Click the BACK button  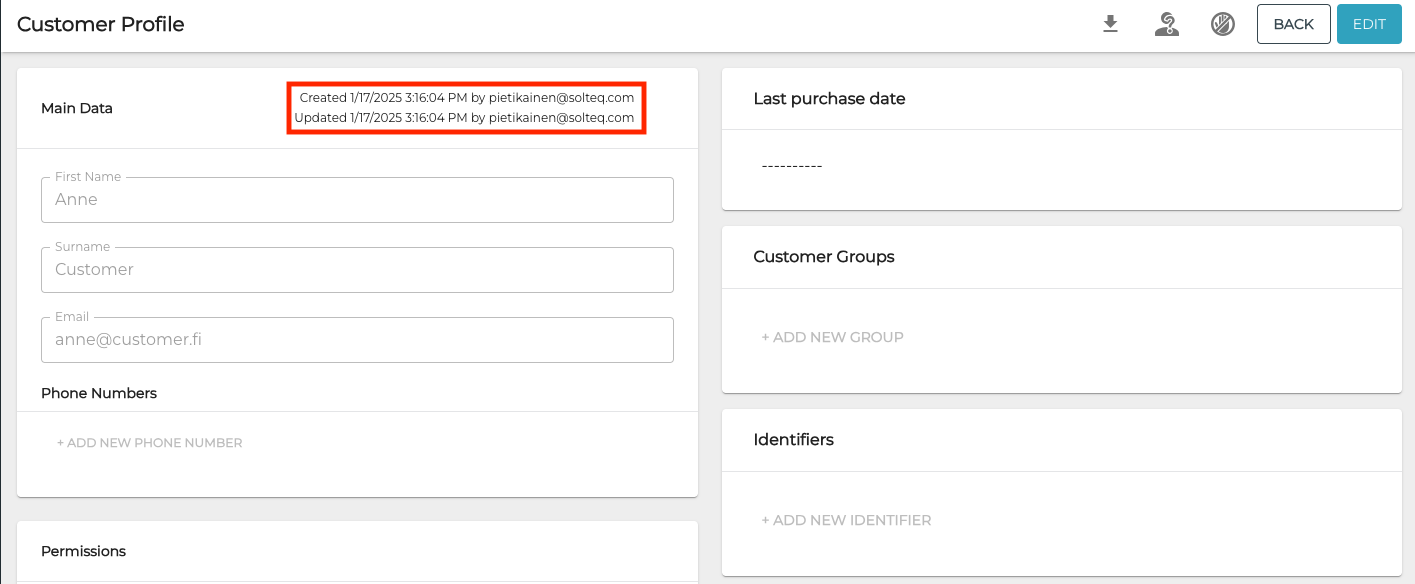click(1293, 23)
